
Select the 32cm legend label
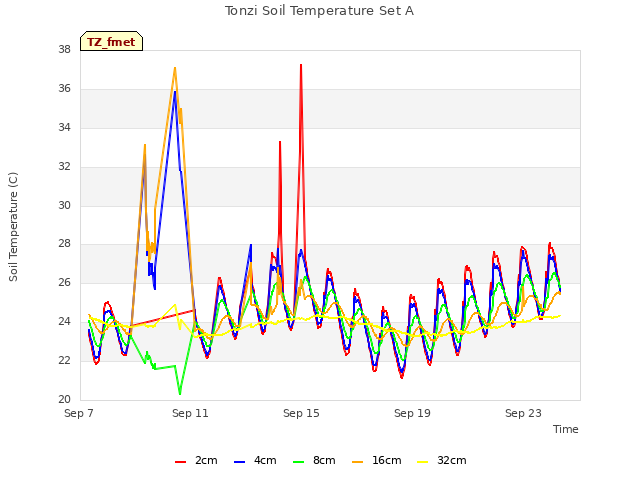click(x=452, y=460)
